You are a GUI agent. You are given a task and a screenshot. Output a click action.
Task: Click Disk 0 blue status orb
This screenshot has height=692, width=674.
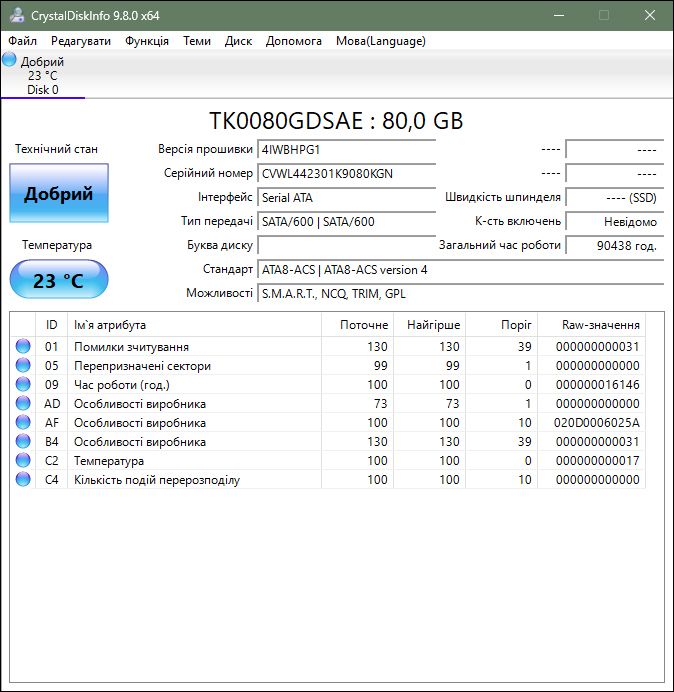9,60
